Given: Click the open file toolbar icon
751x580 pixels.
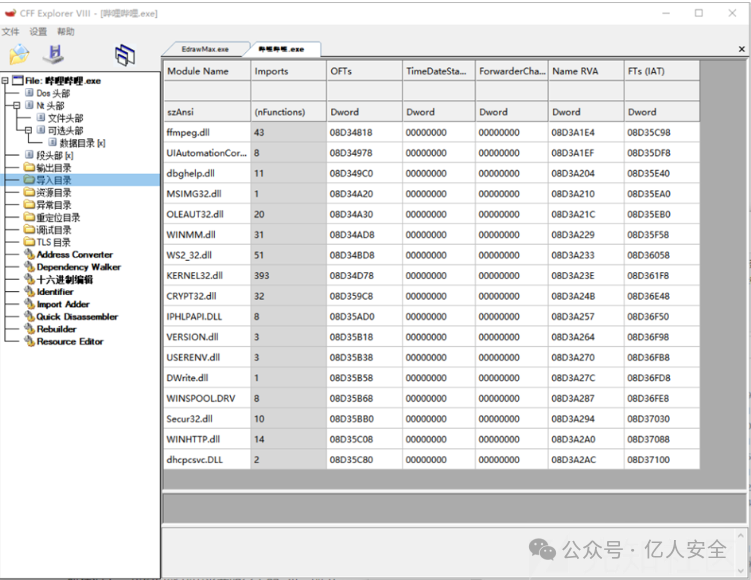Looking at the screenshot, I should [x=20, y=55].
